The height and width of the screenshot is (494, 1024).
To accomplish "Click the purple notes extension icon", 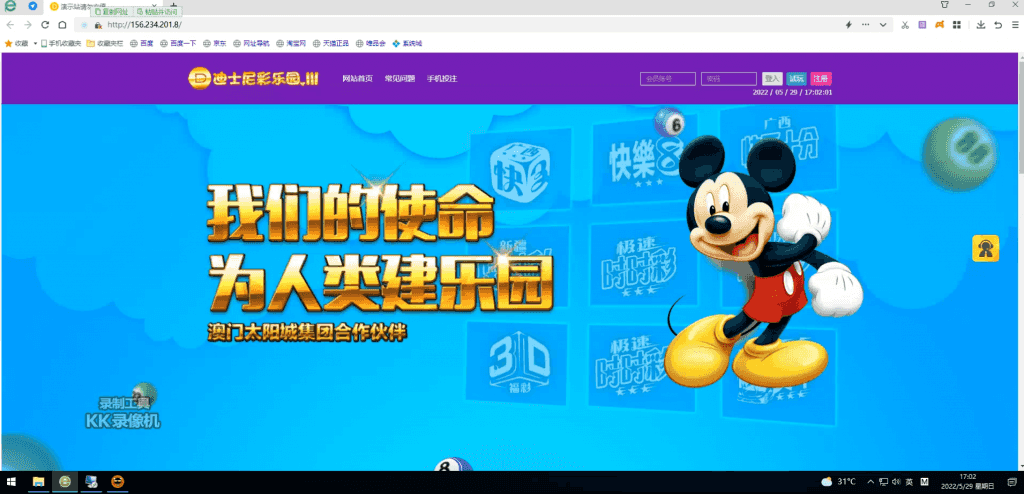I will tap(922, 25).
